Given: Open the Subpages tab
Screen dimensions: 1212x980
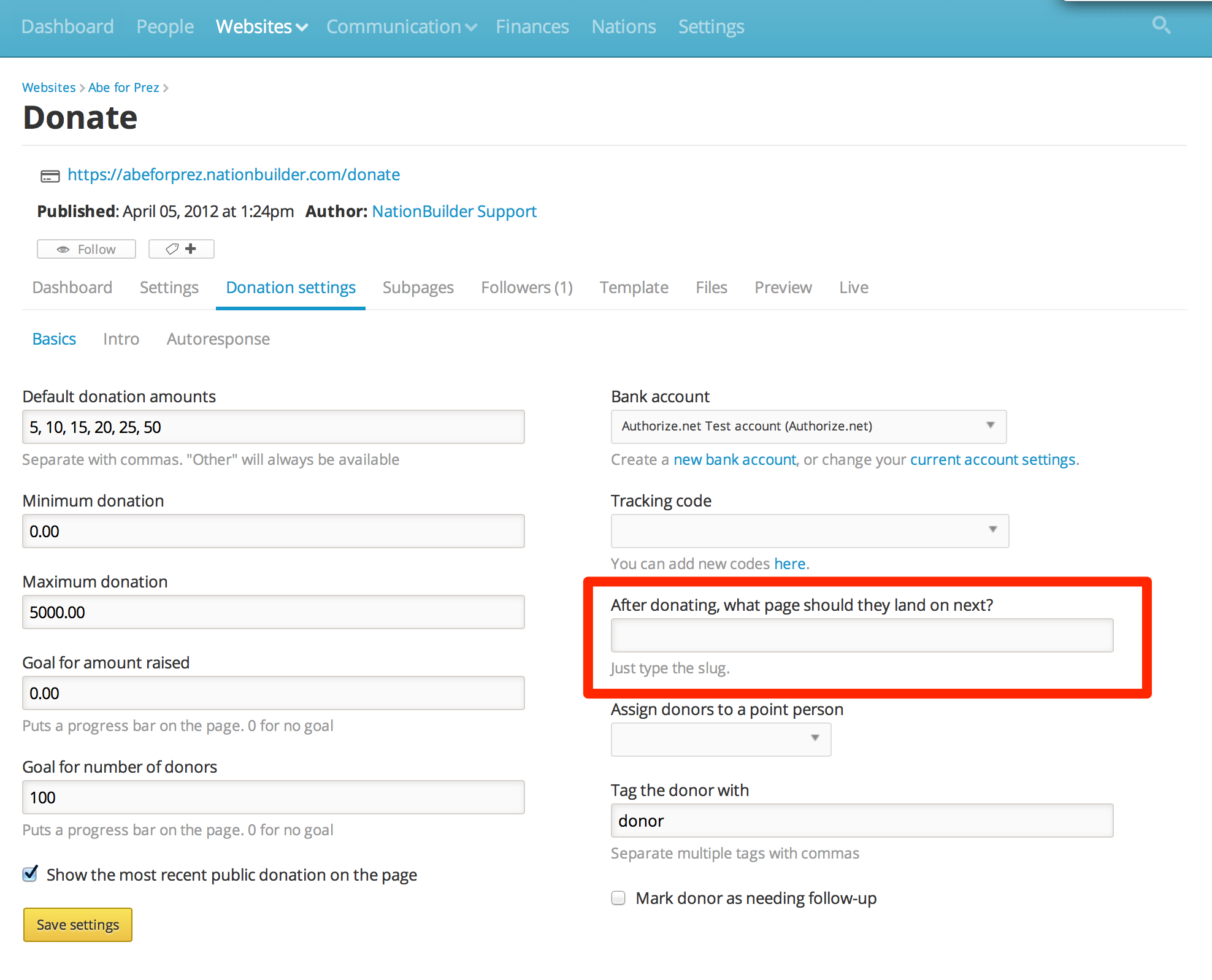Looking at the screenshot, I should coord(418,287).
